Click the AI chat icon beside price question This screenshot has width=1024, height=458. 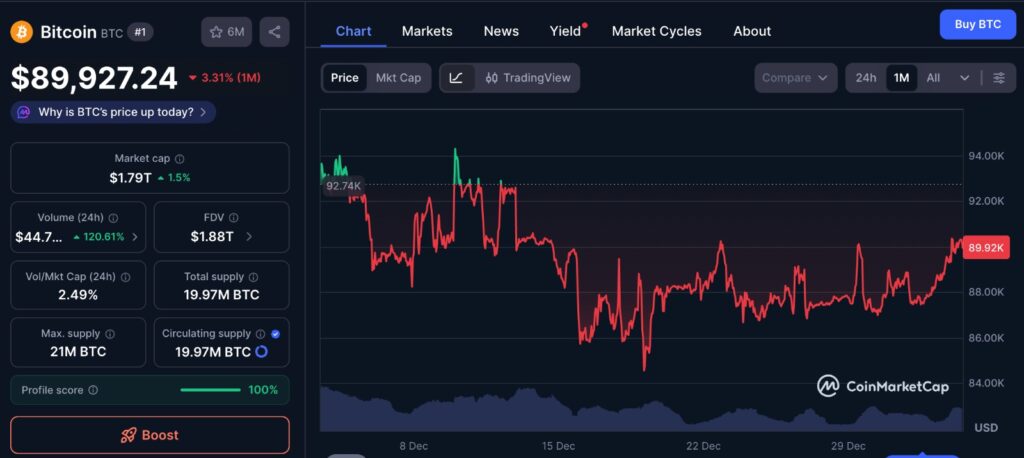tap(24, 112)
